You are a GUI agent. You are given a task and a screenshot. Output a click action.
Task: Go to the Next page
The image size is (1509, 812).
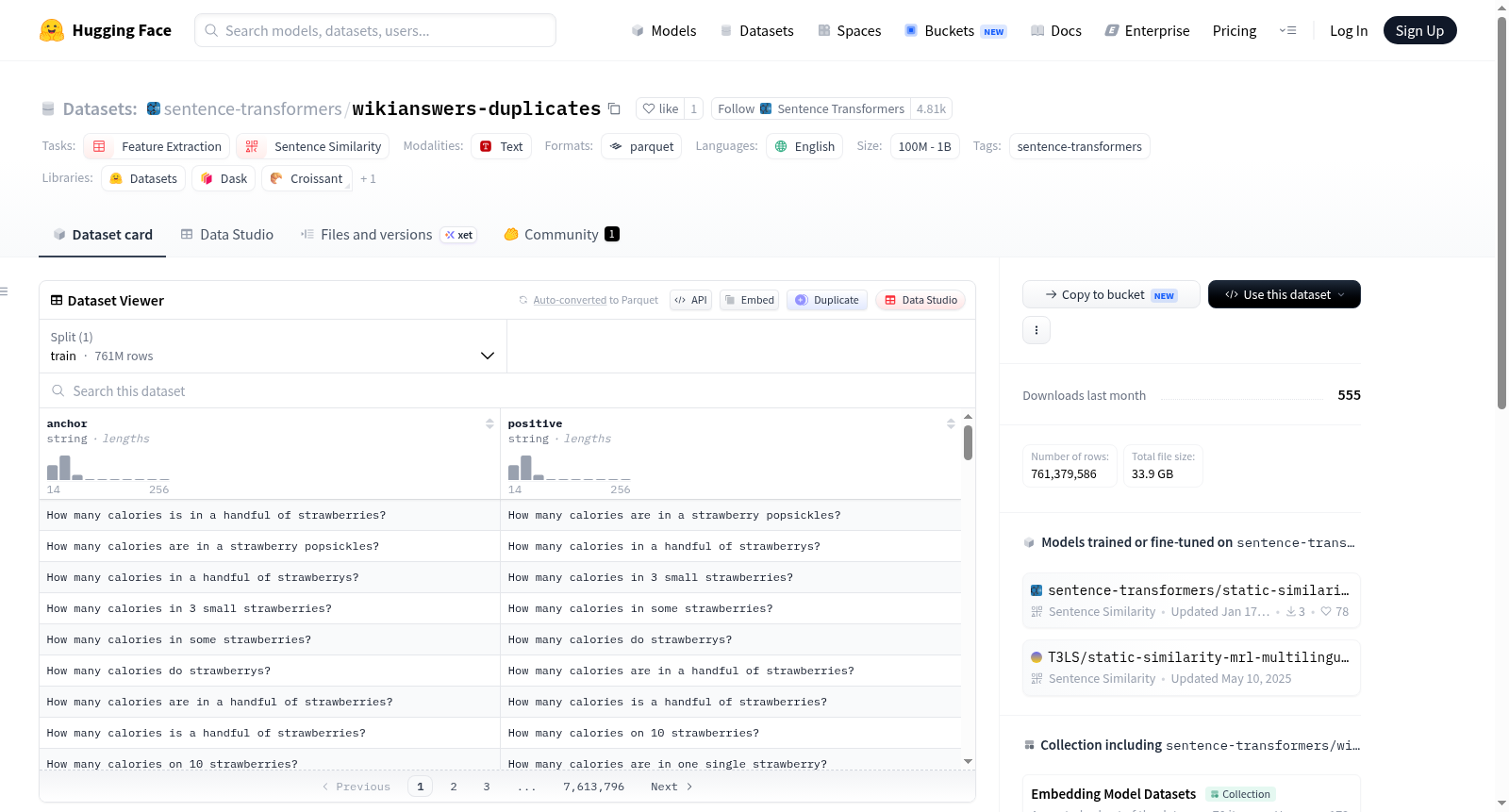click(x=672, y=787)
